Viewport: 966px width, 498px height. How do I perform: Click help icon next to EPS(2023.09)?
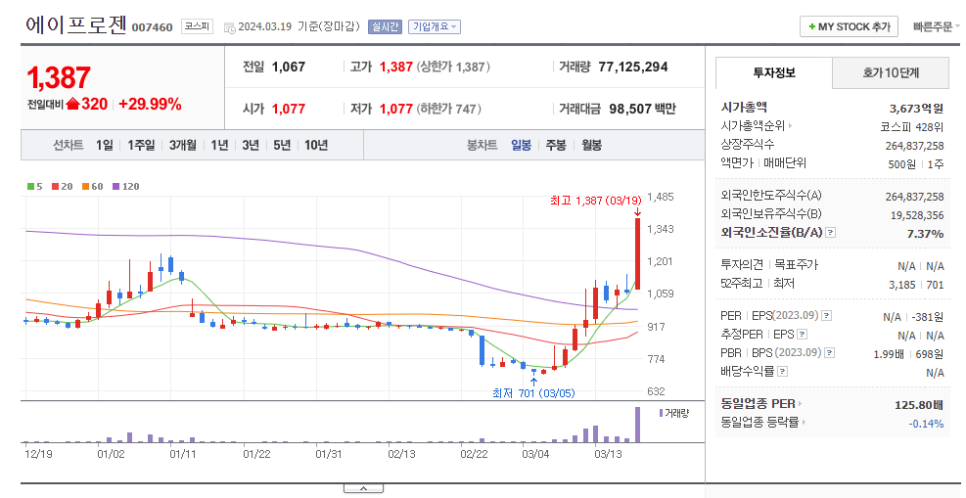[x=826, y=316]
